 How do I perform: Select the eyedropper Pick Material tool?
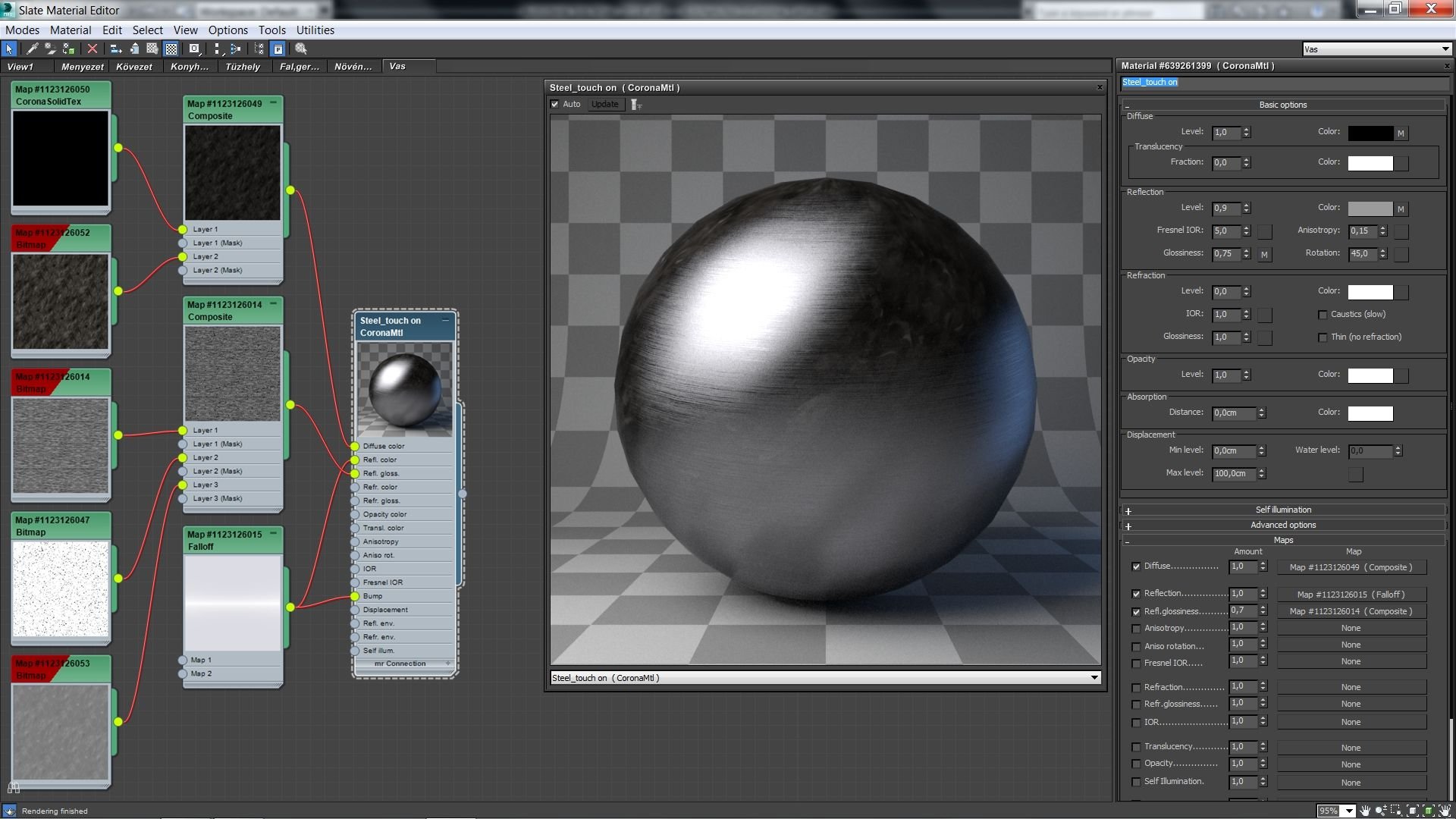tap(32, 49)
